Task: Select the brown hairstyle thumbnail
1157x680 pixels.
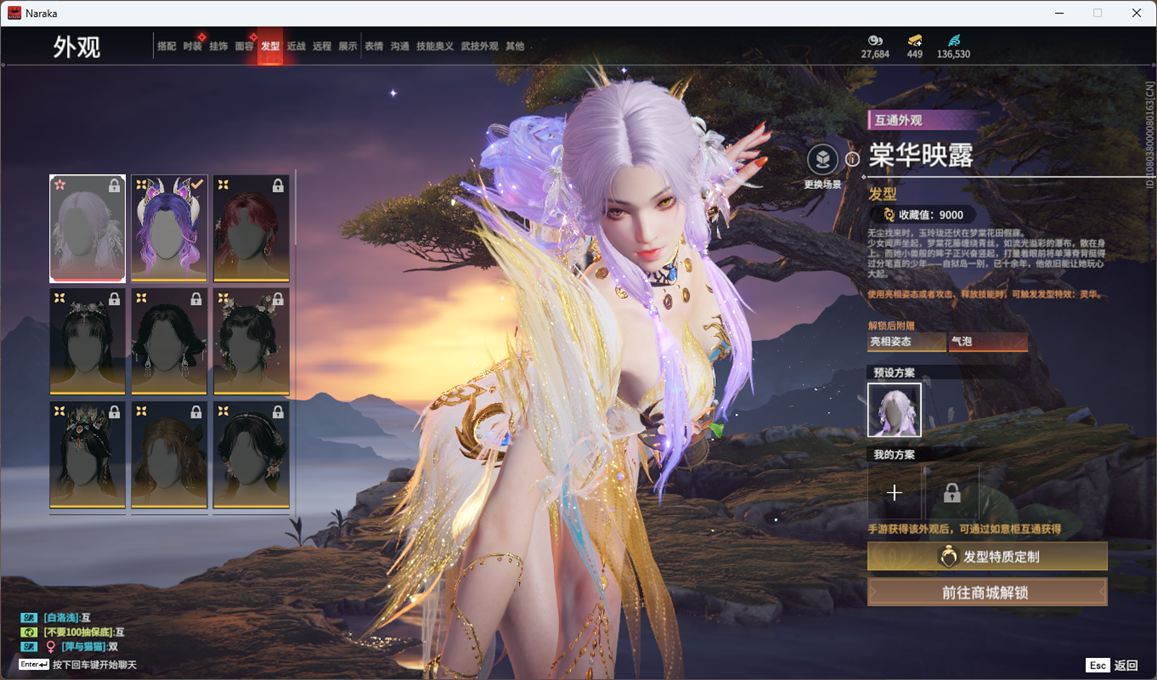Action: pos(169,455)
